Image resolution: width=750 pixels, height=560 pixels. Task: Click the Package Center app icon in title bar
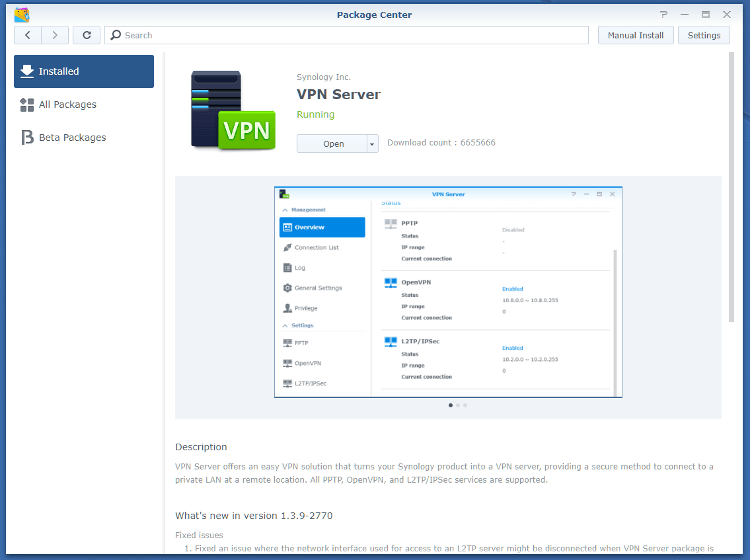tap(22, 15)
